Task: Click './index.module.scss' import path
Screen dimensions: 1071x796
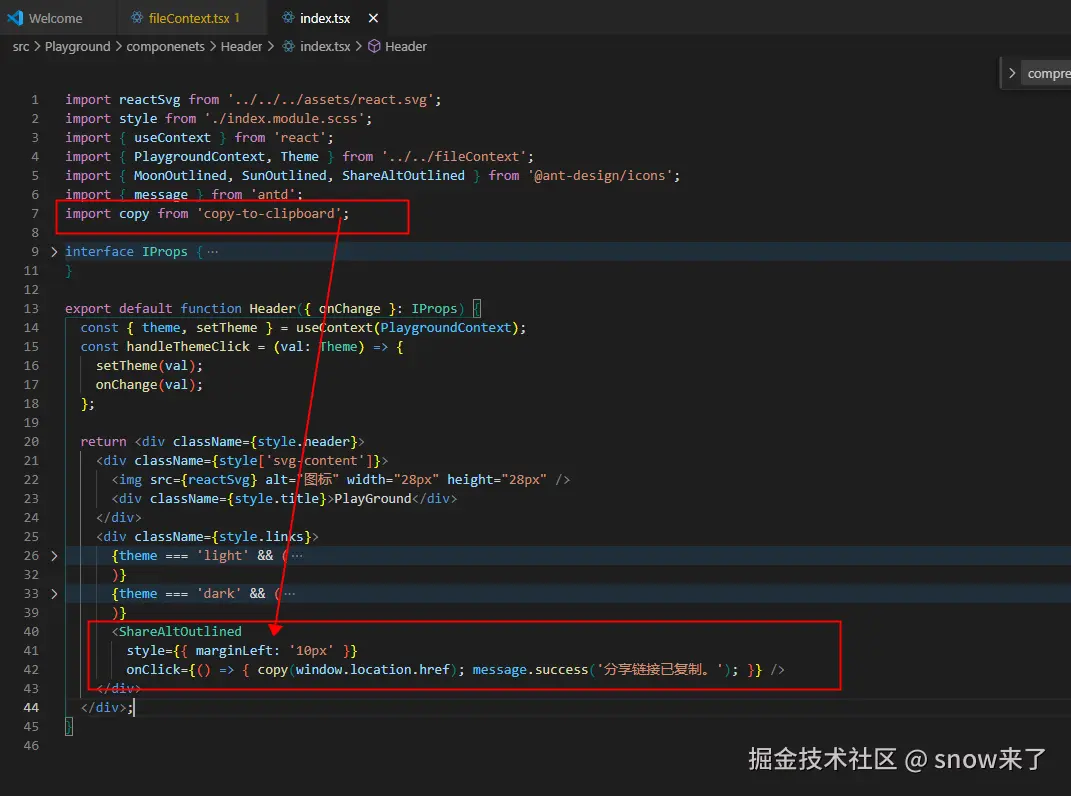Action: click(x=284, y=119)
